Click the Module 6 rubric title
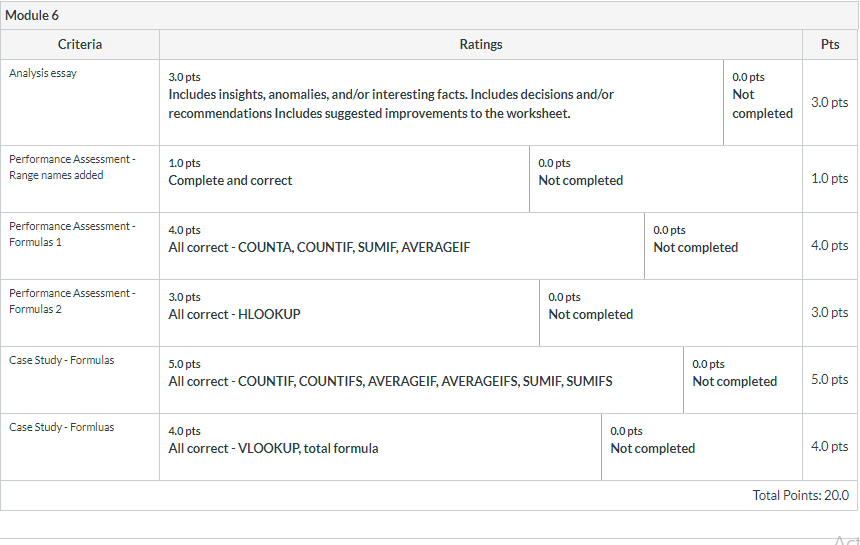The image size is (860, 545). [32, 15]
